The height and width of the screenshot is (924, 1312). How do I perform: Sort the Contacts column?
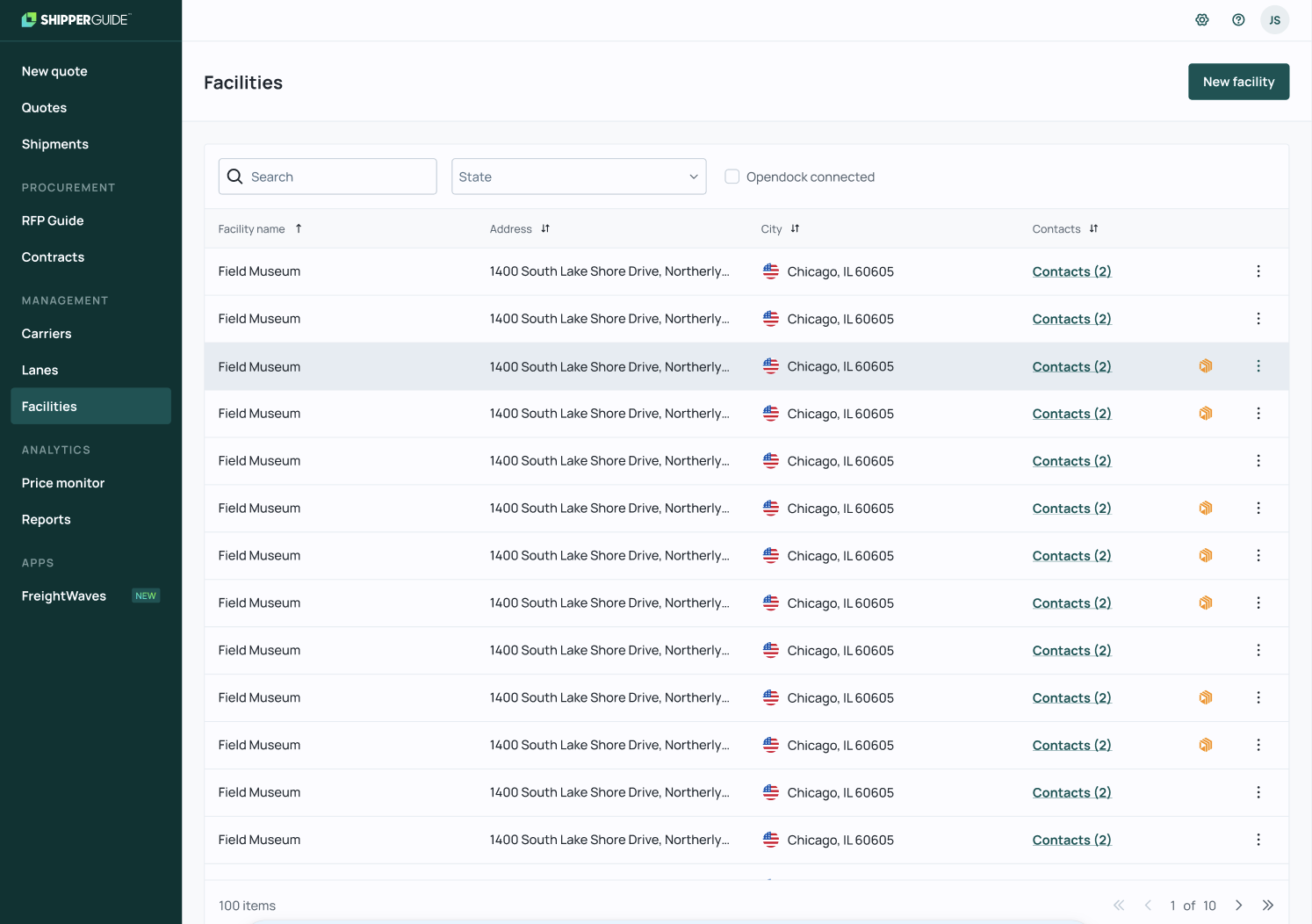1093,228
